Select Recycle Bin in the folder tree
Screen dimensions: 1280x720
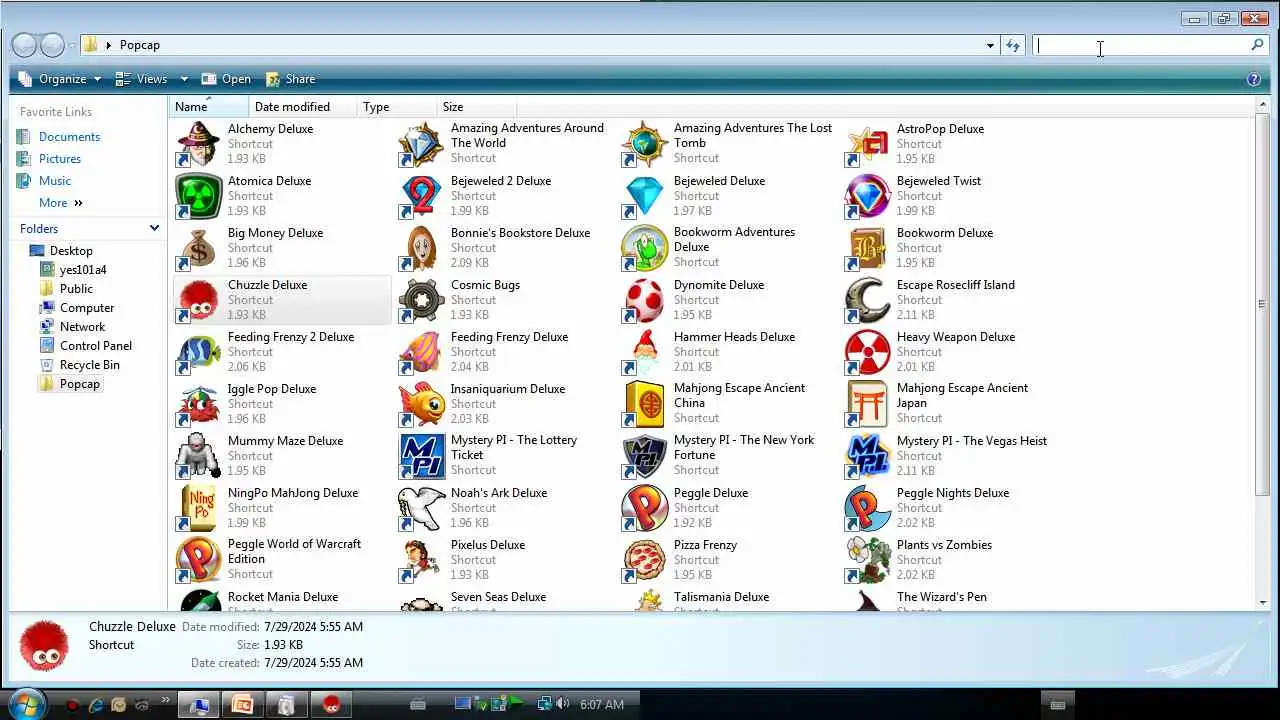[90, 365]
